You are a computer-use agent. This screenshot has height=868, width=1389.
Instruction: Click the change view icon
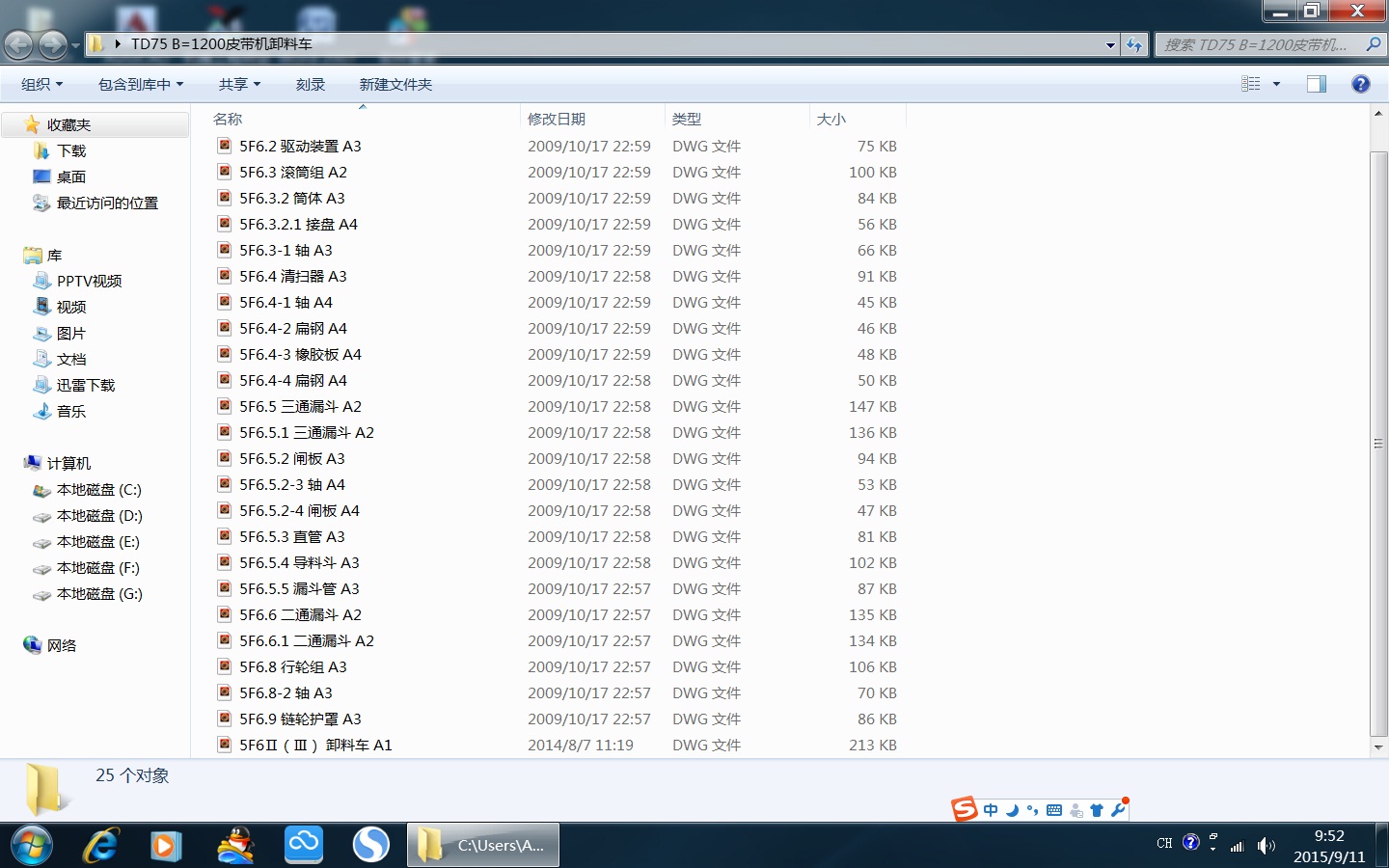(x=1251, y=84)
